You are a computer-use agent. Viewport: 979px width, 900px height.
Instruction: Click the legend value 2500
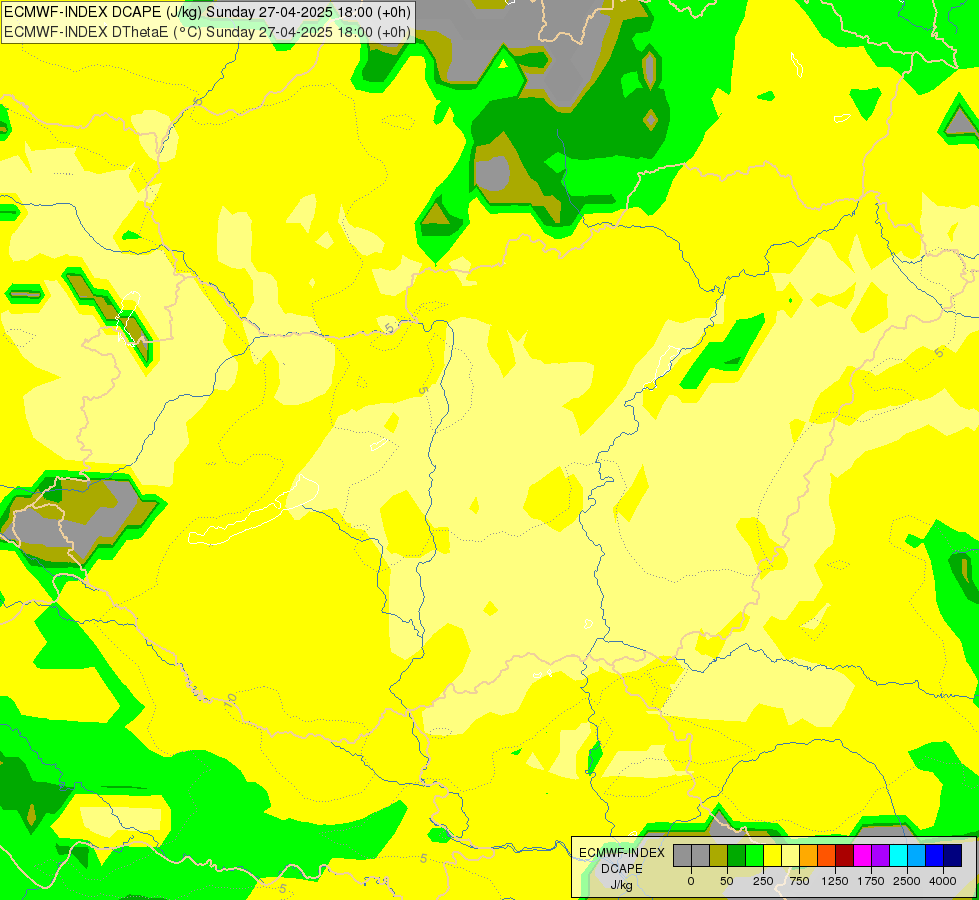coord(907,881)
